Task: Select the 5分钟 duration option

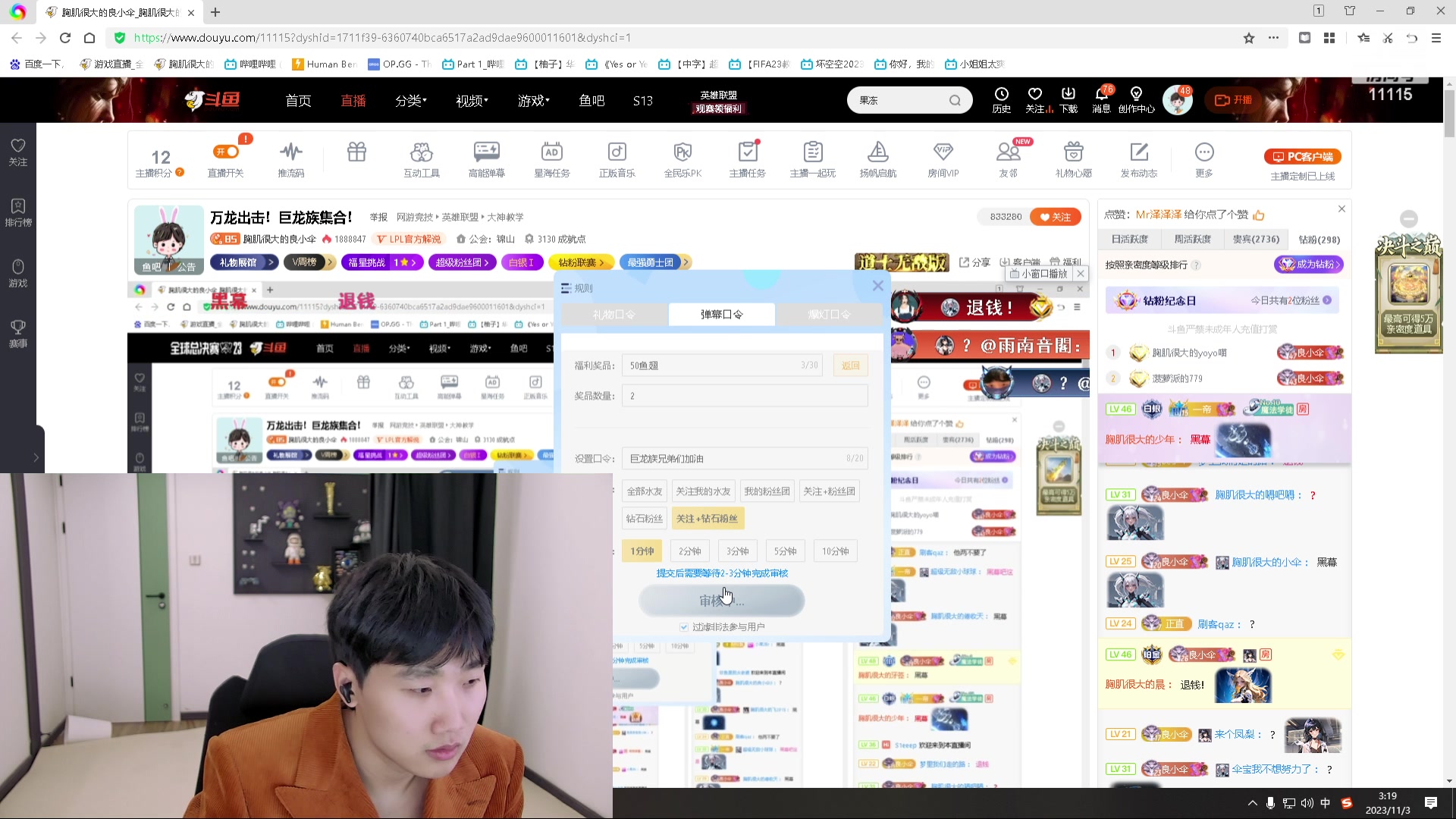Action: coord(786,551)
